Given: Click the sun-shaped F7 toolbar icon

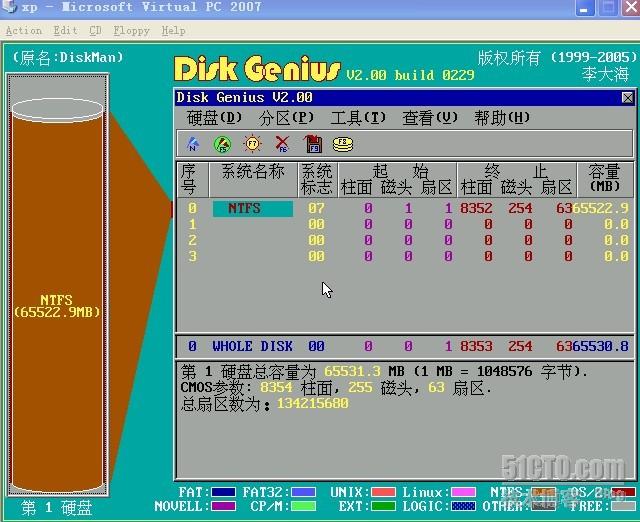Looking at the screenshot, I should (252, 144).
